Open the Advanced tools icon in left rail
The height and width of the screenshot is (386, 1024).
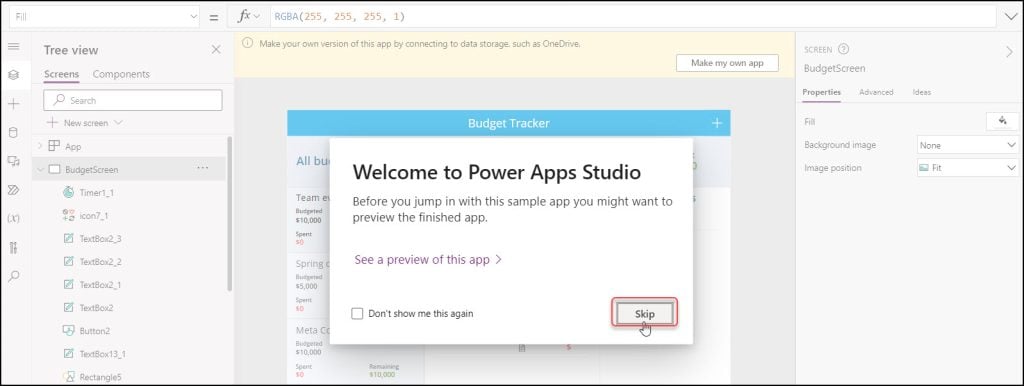coord(14,248)
